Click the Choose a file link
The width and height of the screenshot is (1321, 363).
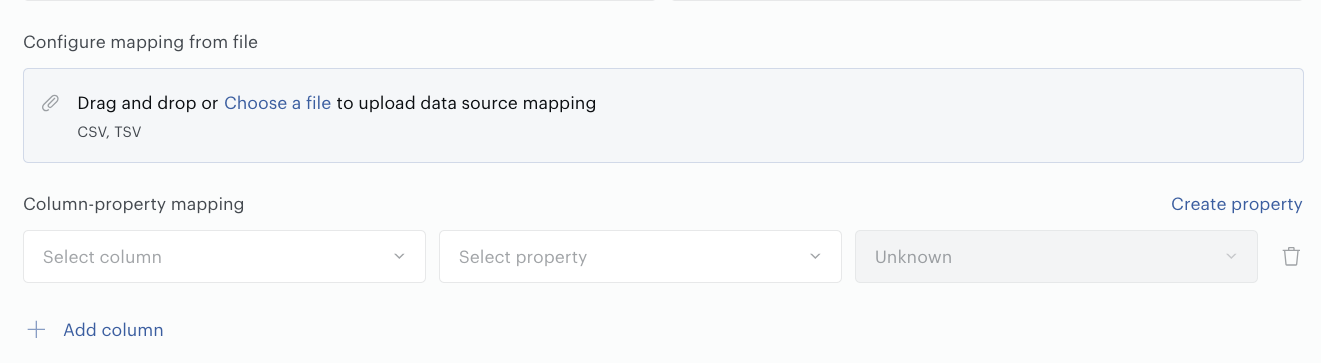click(x=277, y=103)
